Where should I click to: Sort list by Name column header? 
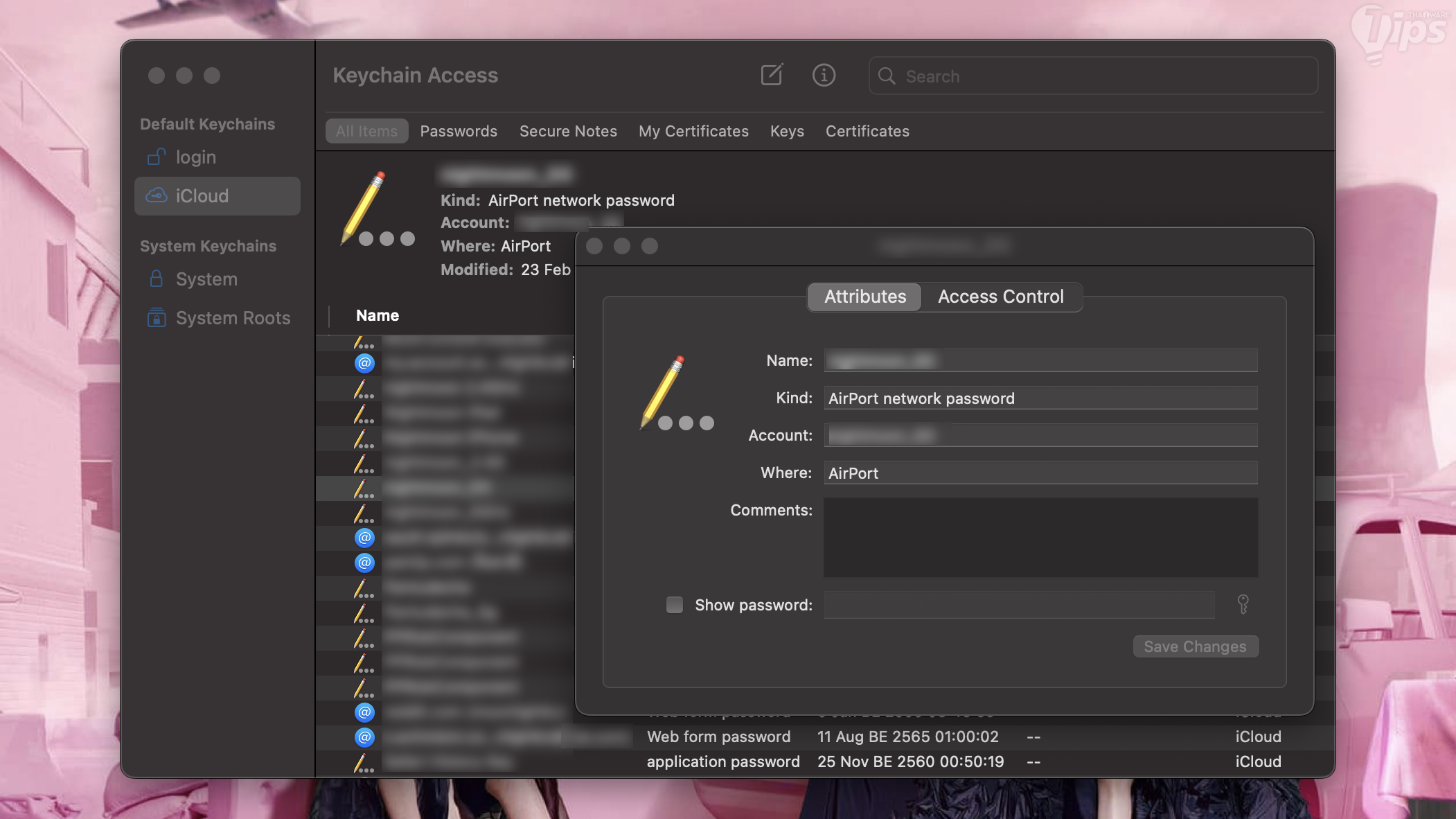378,315
